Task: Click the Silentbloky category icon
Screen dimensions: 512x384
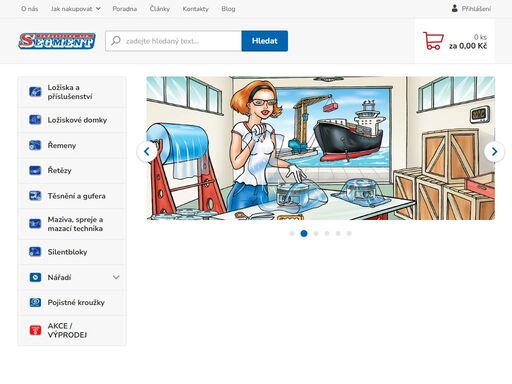Action: [x=35, y=252]
